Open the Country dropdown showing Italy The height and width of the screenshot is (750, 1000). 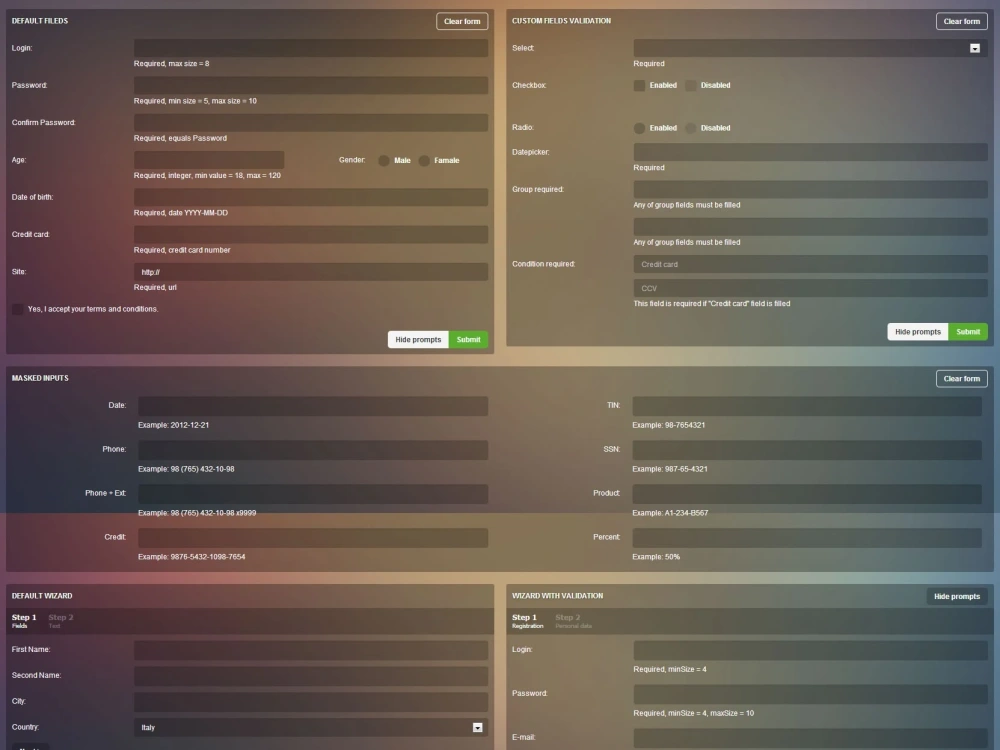[x=311, y=728]
